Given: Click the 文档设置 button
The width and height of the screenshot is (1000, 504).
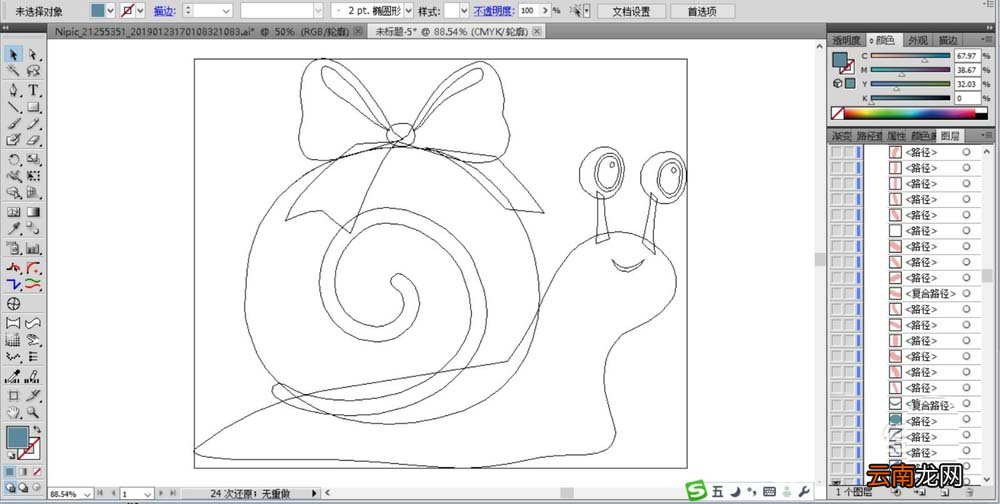Looking at the screenshot, I should coord(631,11).
